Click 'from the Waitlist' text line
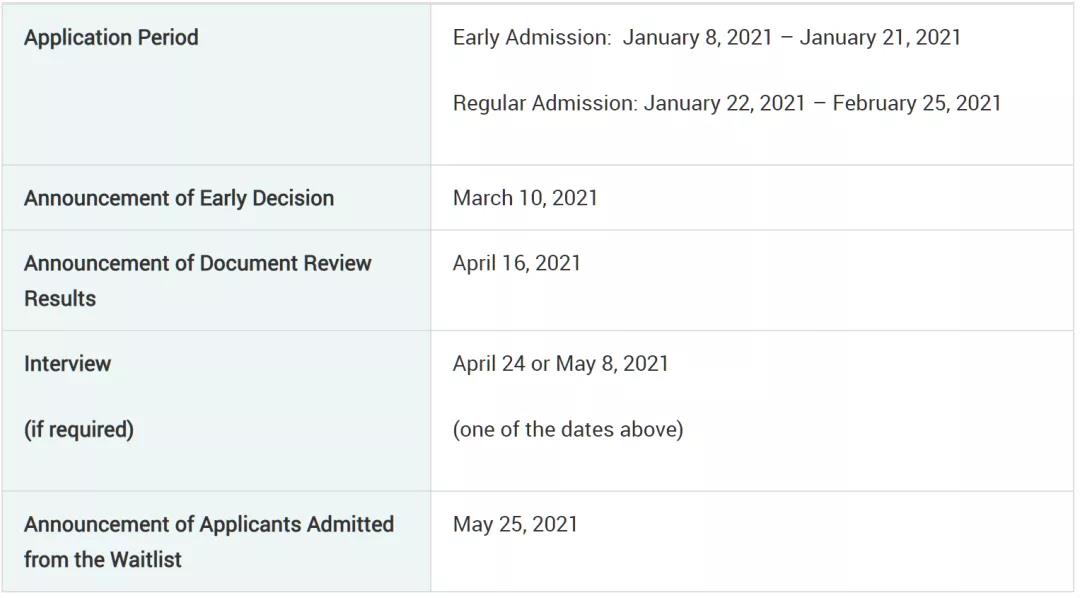The width and height of the screenshot is (1080, 598). pyautogui.click(x=103, y=560)
